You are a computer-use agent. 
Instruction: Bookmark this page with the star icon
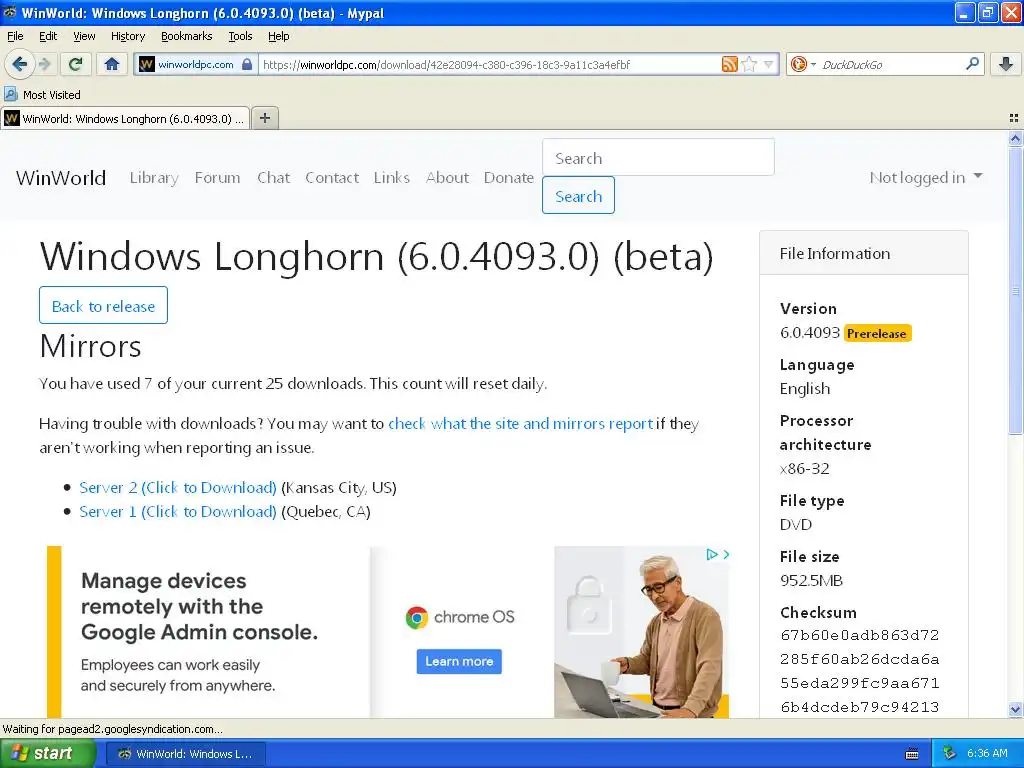750,64
